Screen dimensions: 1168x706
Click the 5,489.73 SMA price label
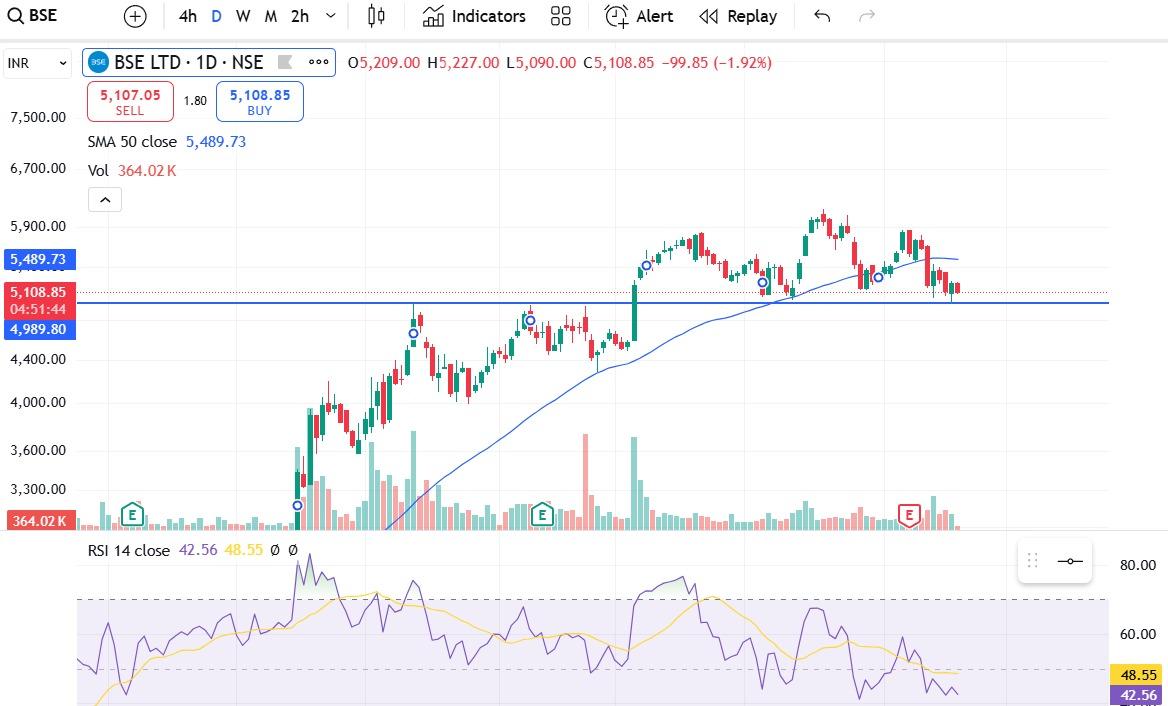coord(39,259)
